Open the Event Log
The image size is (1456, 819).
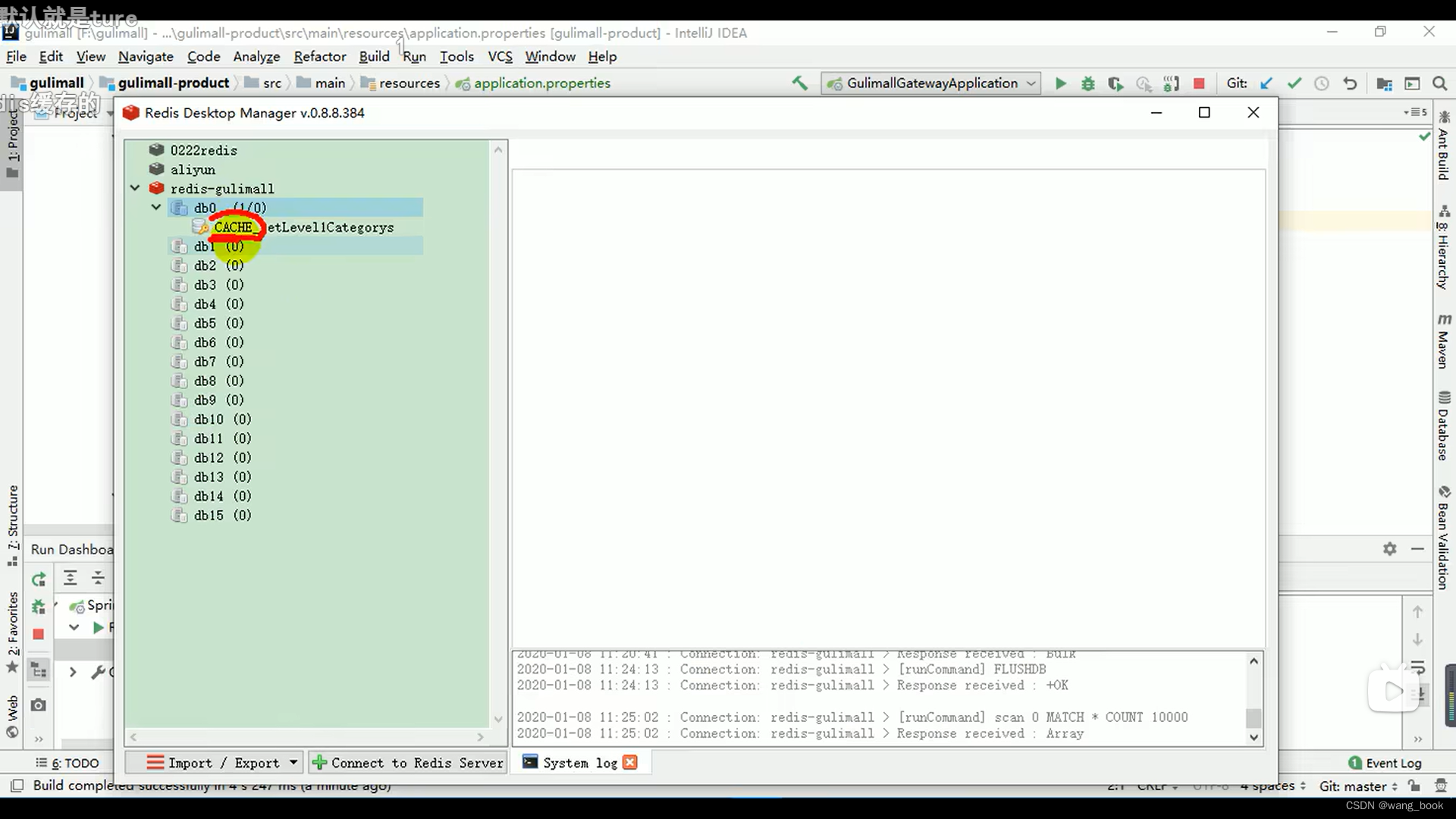pos(1385,763)
